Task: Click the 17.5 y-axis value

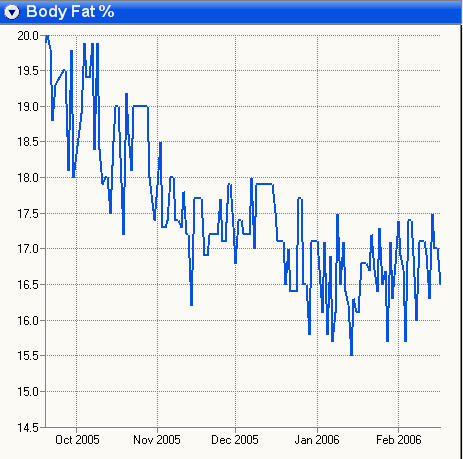Action: tap(28, 213)
